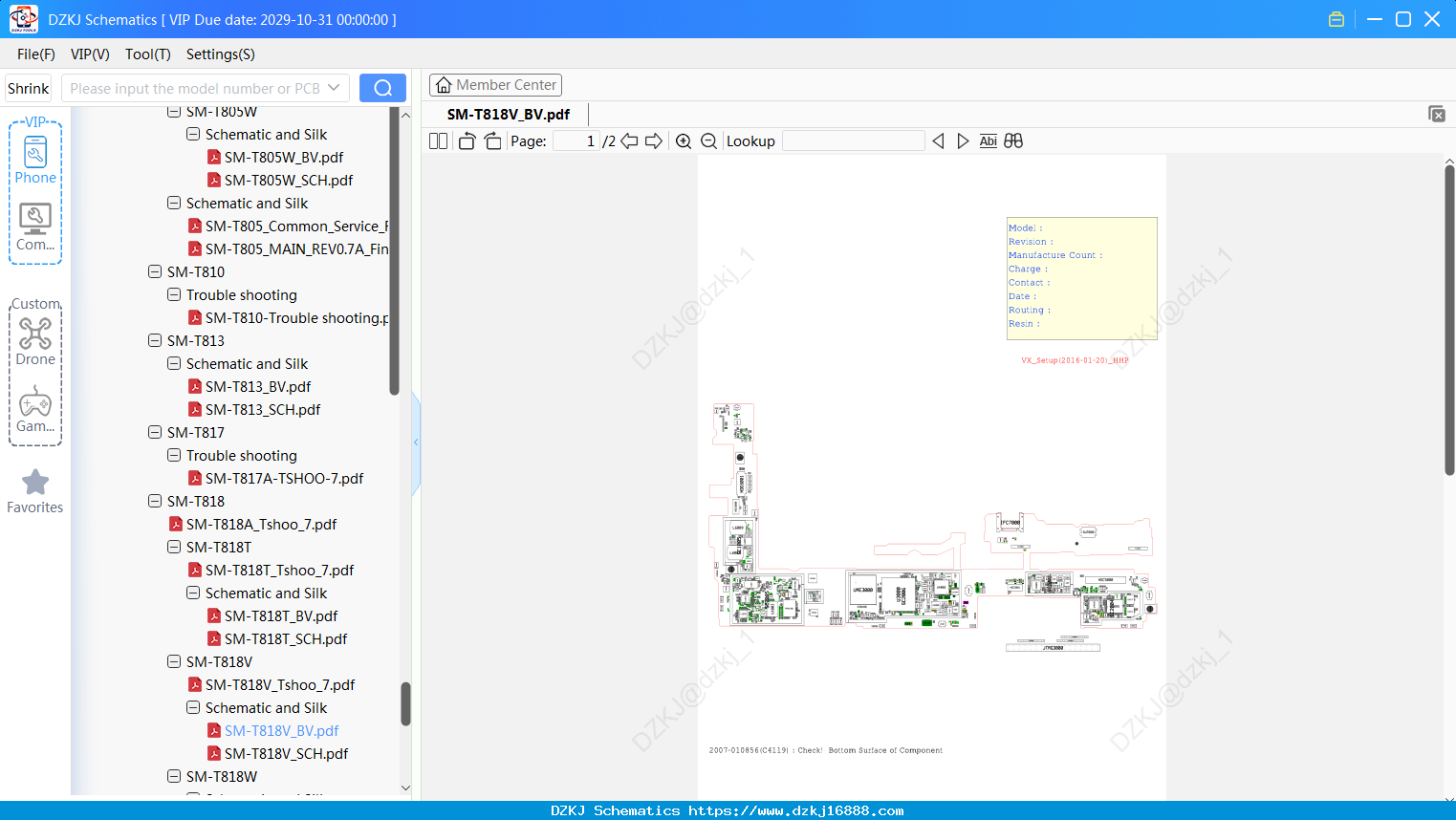Click the tree panel scroll down arrow
Screen dimensions: 1456x820
405,788
